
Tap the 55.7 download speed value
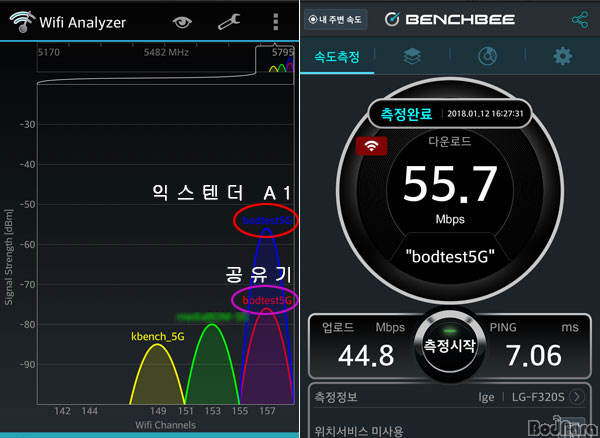(x=450, y=185)
